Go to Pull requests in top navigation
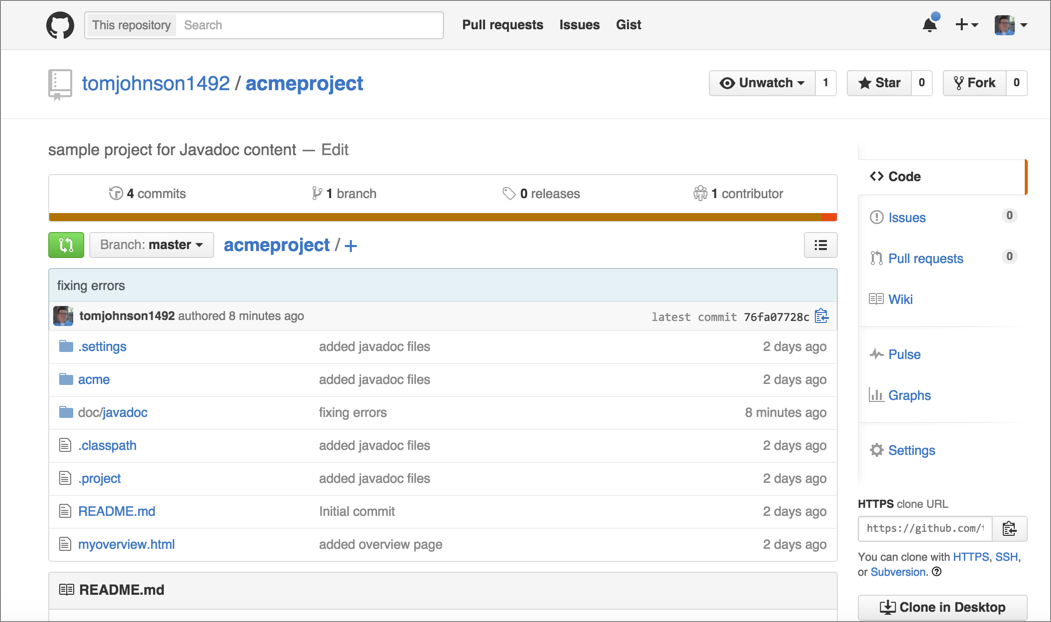 [x=503, y=25]
